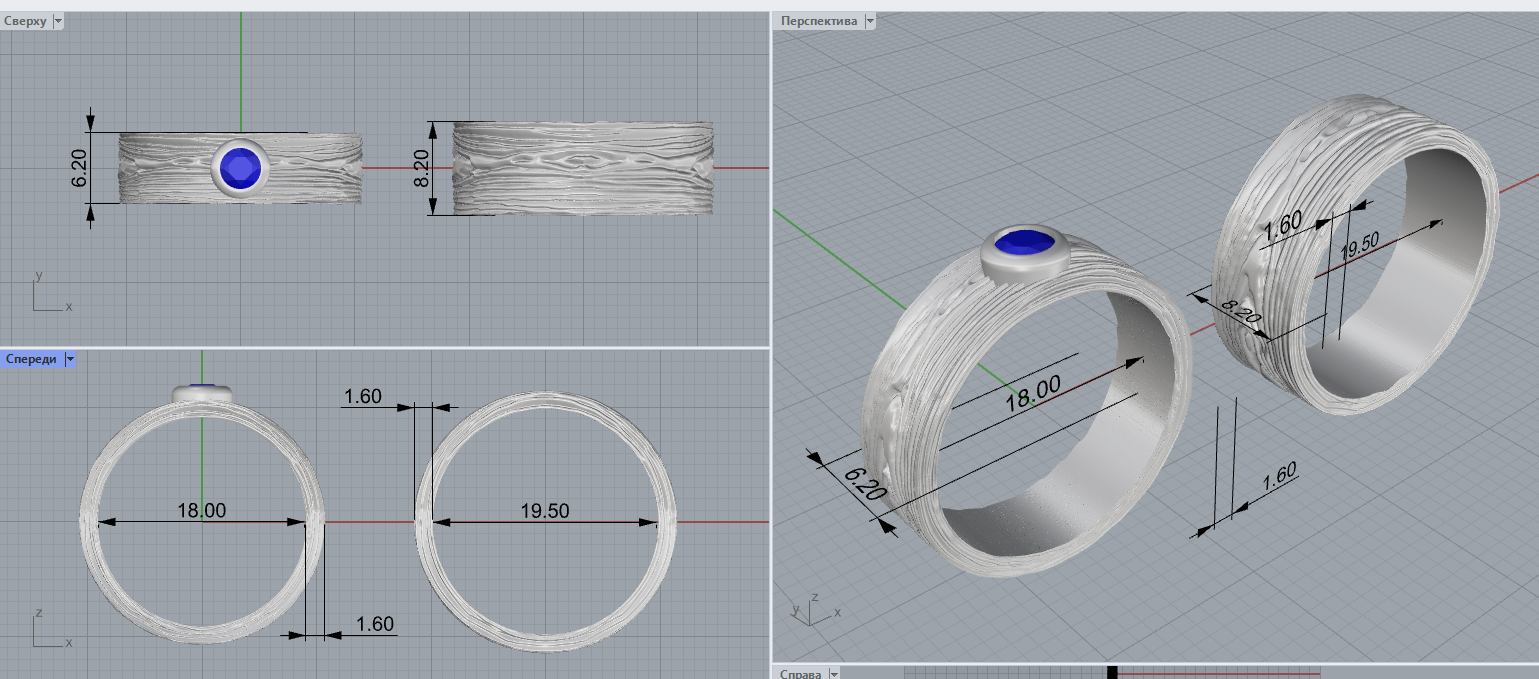1539x679 pixels.
Task: Click the XZ axis icon in front viewport
Action: pyautogui.click(x=48, y=629)
